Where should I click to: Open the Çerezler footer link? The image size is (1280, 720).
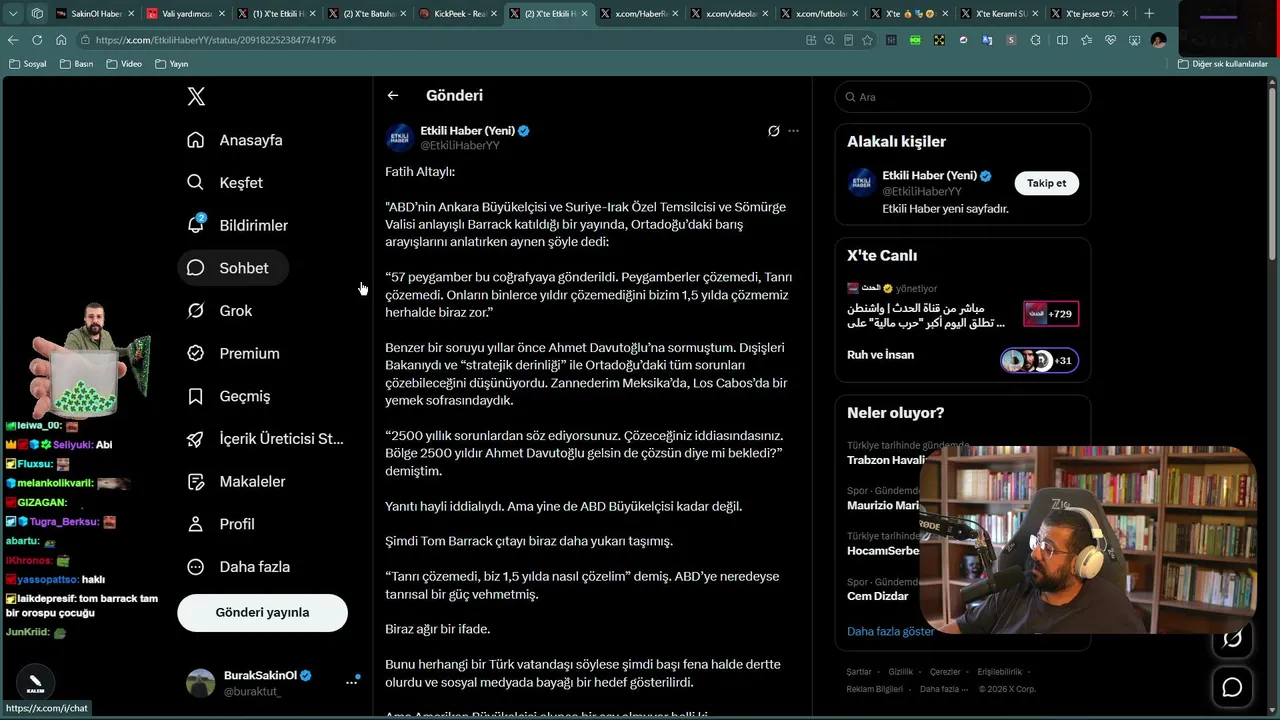(945, 672)
